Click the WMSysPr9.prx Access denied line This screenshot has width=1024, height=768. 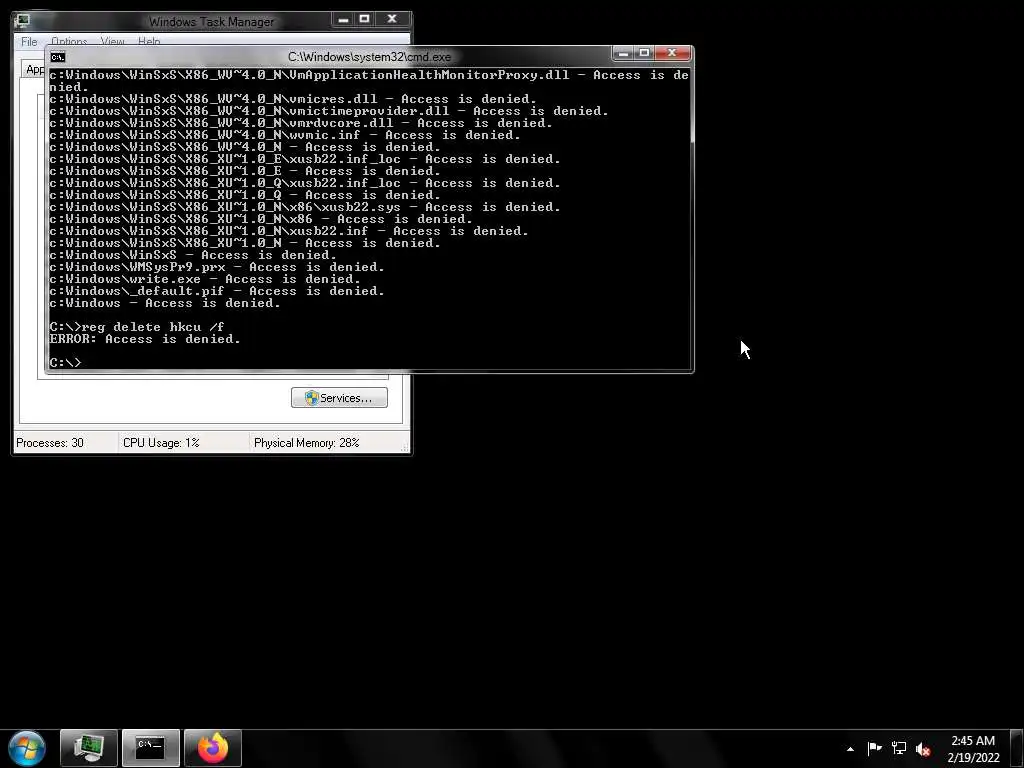[217, 266]
